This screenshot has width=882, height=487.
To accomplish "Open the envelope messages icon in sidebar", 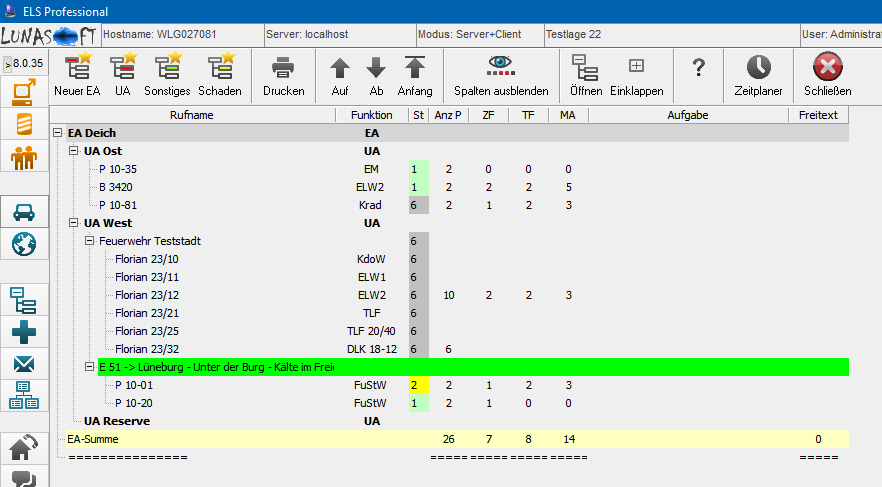I will [x=24, y=365].
